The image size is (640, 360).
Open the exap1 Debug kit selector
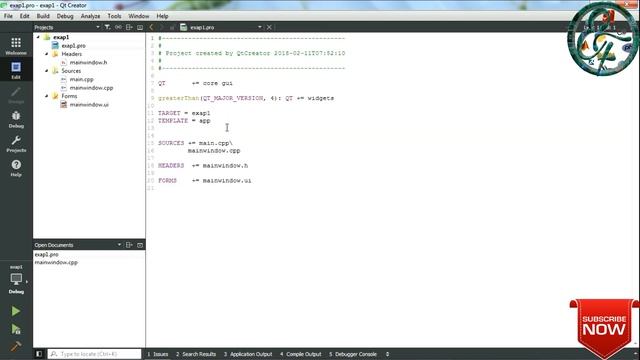(x=16, y=280)
